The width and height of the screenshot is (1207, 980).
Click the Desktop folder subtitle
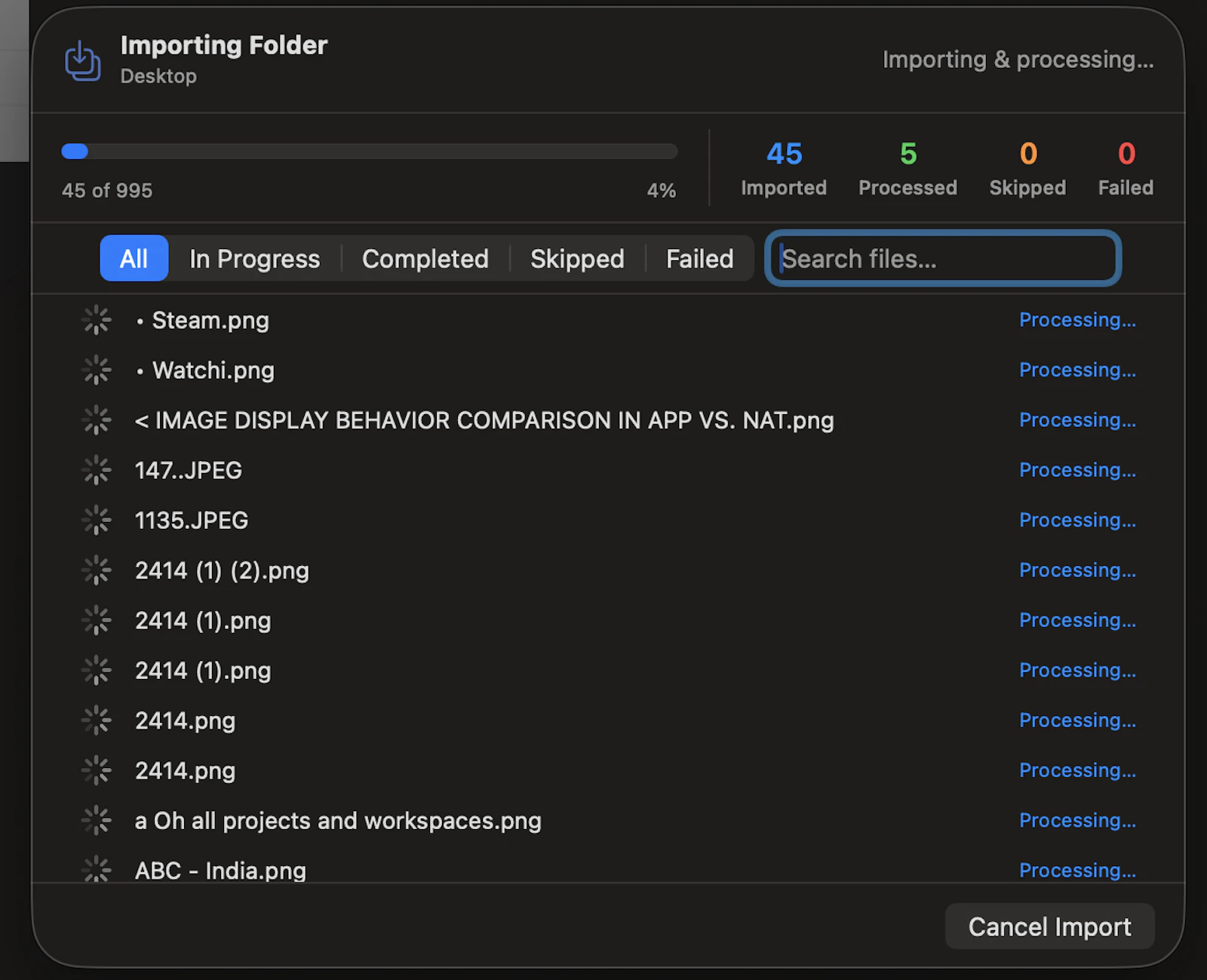pos(158,76)
